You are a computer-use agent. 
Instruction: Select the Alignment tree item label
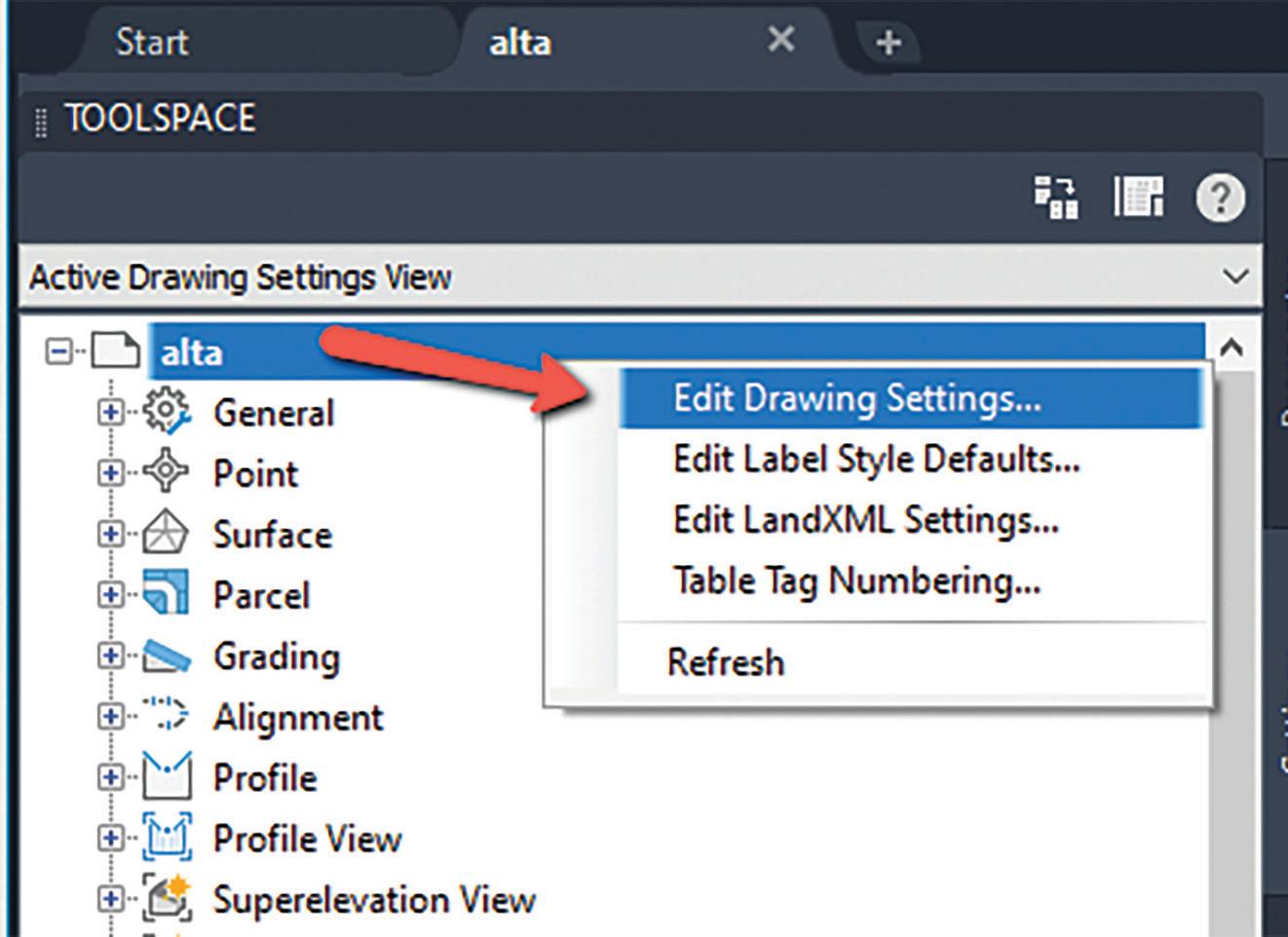(298, 718)
